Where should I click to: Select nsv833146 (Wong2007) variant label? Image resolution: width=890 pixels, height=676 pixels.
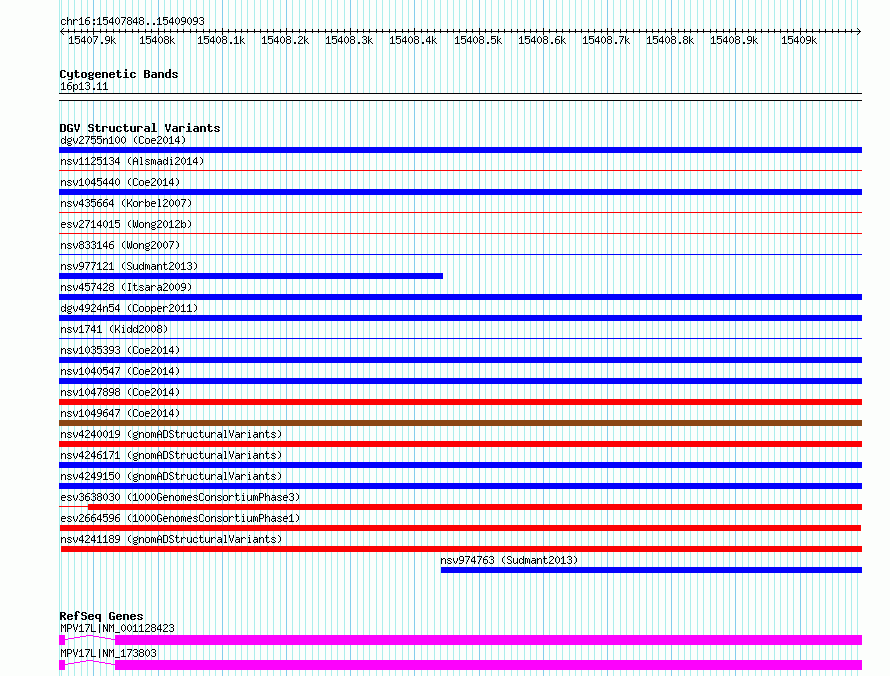120,245
